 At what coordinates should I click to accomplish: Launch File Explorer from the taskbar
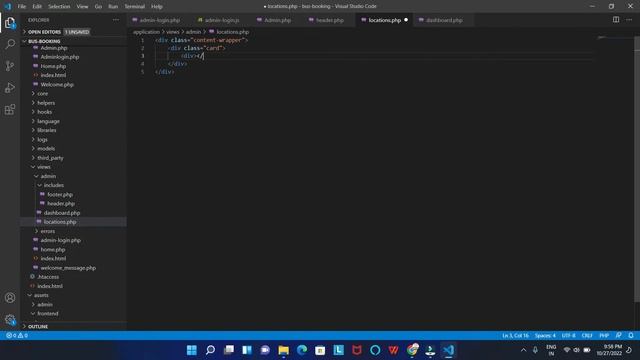coord(283,350)
